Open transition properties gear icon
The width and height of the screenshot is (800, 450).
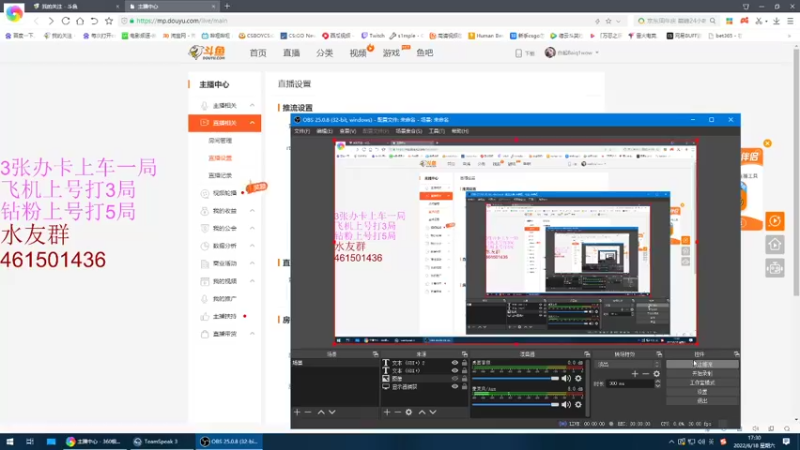(657, 374)
